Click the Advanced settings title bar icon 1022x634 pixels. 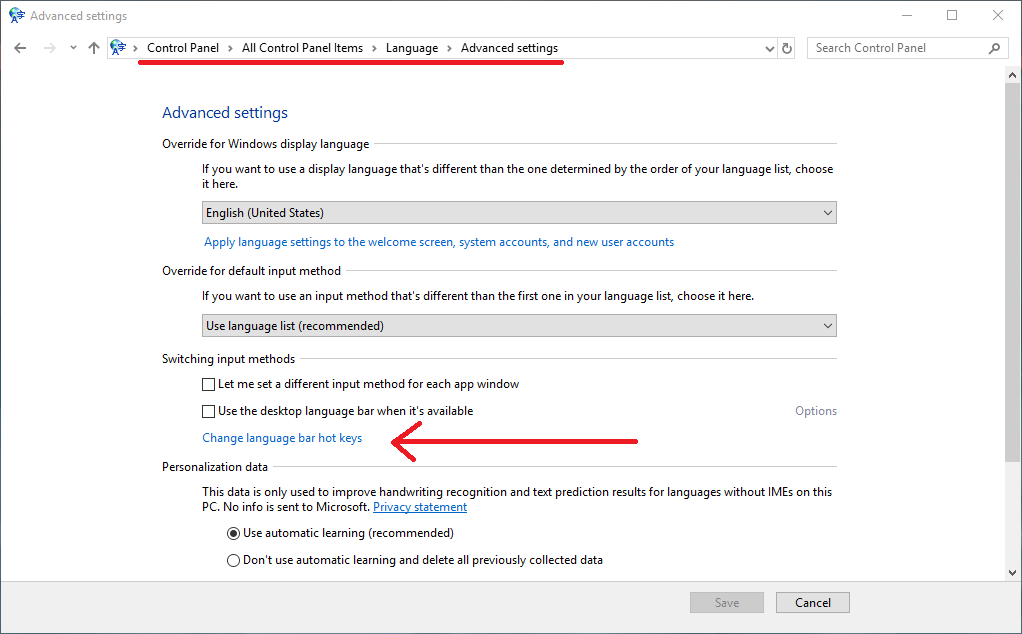point(16,16)
